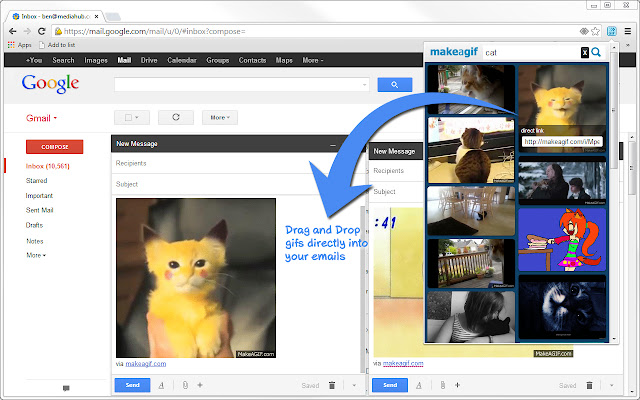Click into the makeagif search field containing cat
Image resolution: width=640 pixels, height=400 pixels.
pos(531,53)
